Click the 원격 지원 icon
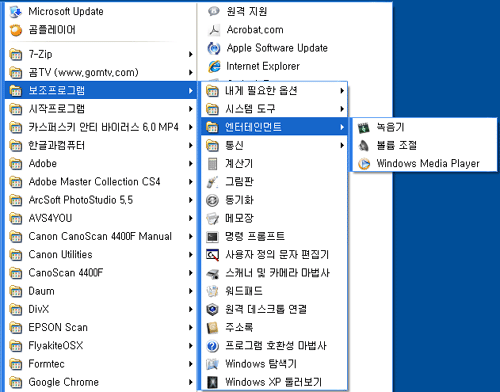This screenshot has width=500, height=392. [214, 12]
